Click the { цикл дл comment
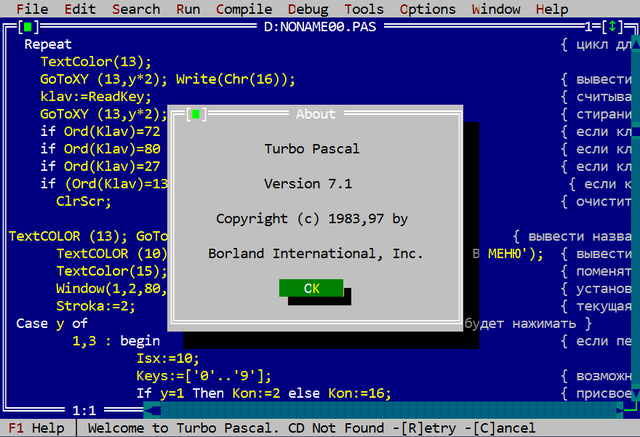 click(x=596, y=44)
